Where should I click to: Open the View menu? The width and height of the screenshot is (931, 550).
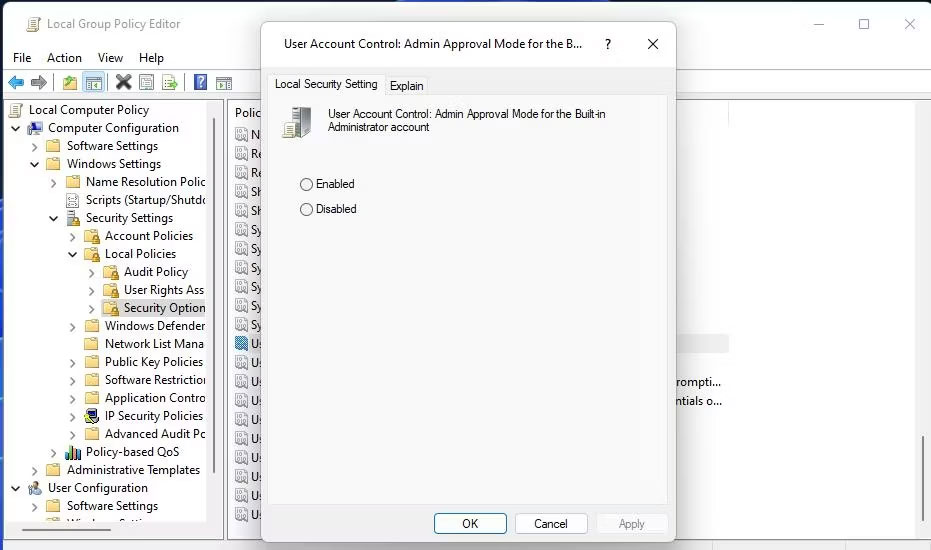(110, 58)
